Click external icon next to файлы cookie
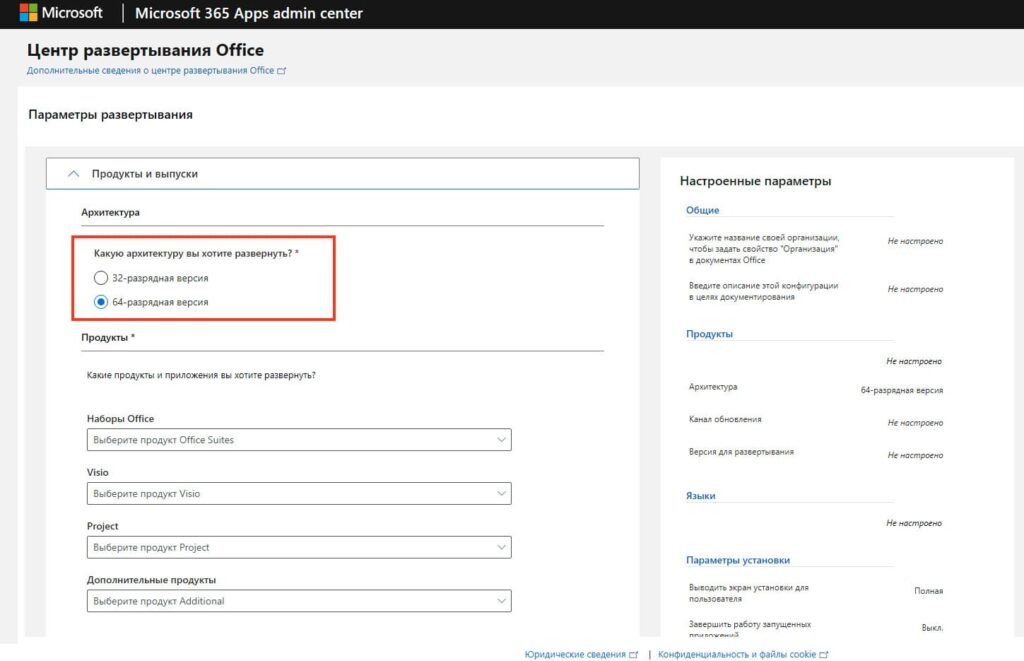 [824, 654]
